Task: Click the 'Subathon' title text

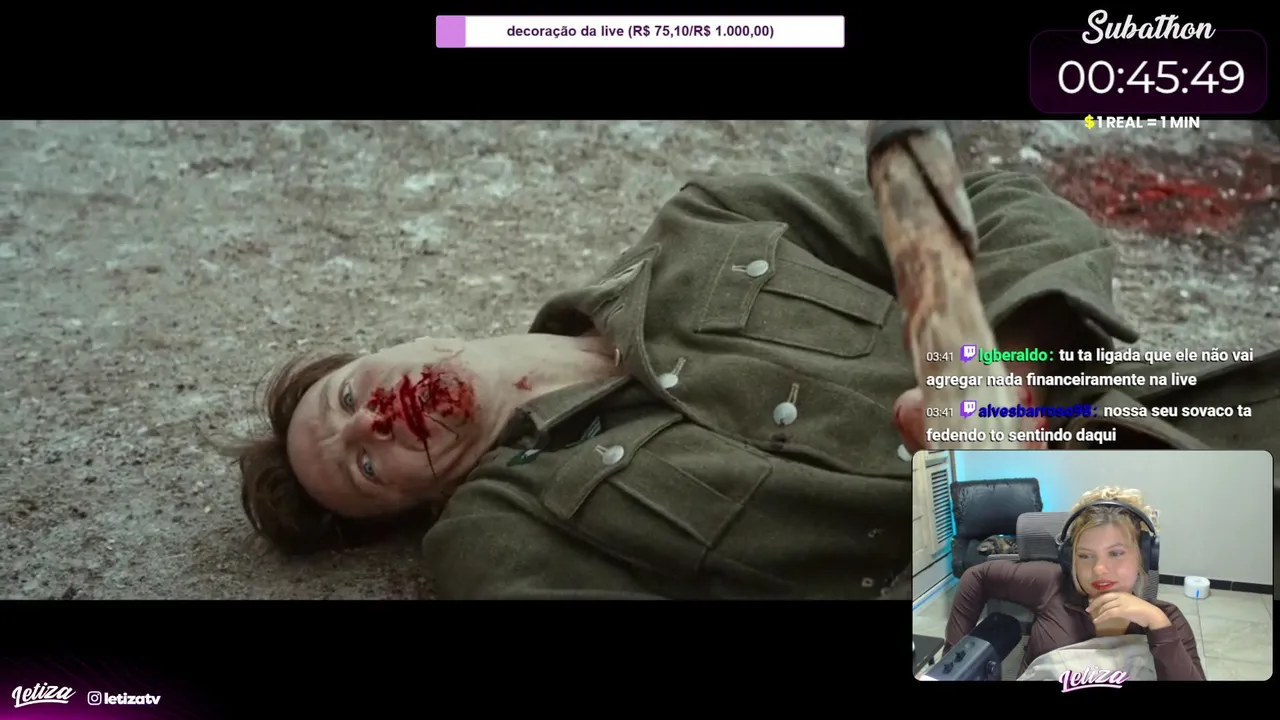Action: (x=1148, y=27)
